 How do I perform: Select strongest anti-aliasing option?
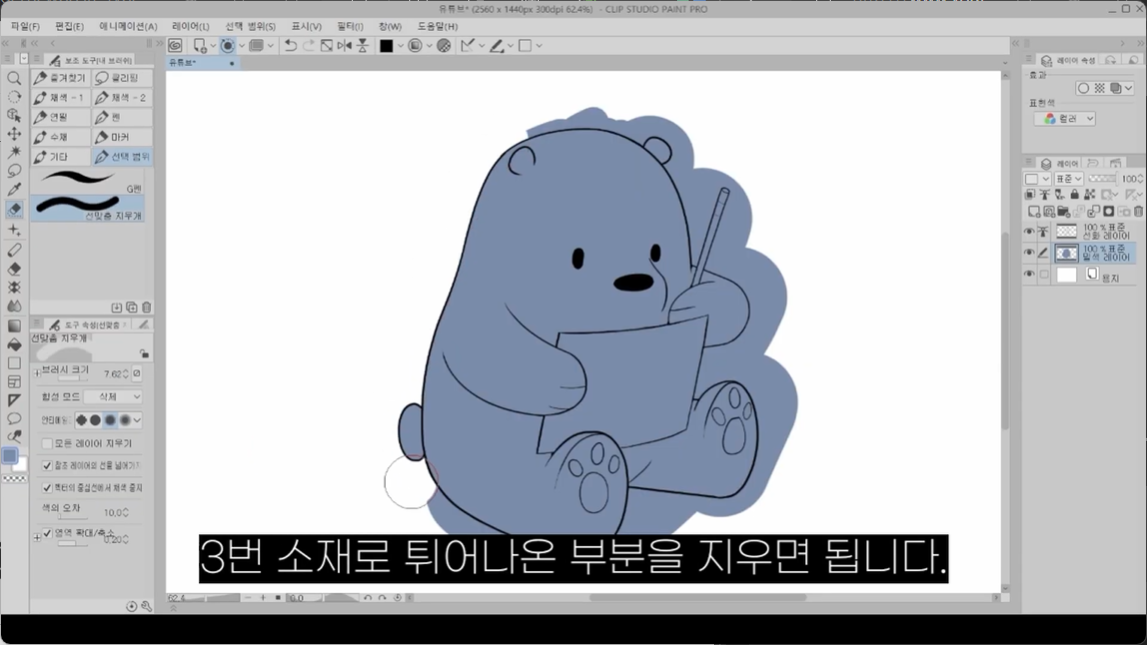point(125,420)
